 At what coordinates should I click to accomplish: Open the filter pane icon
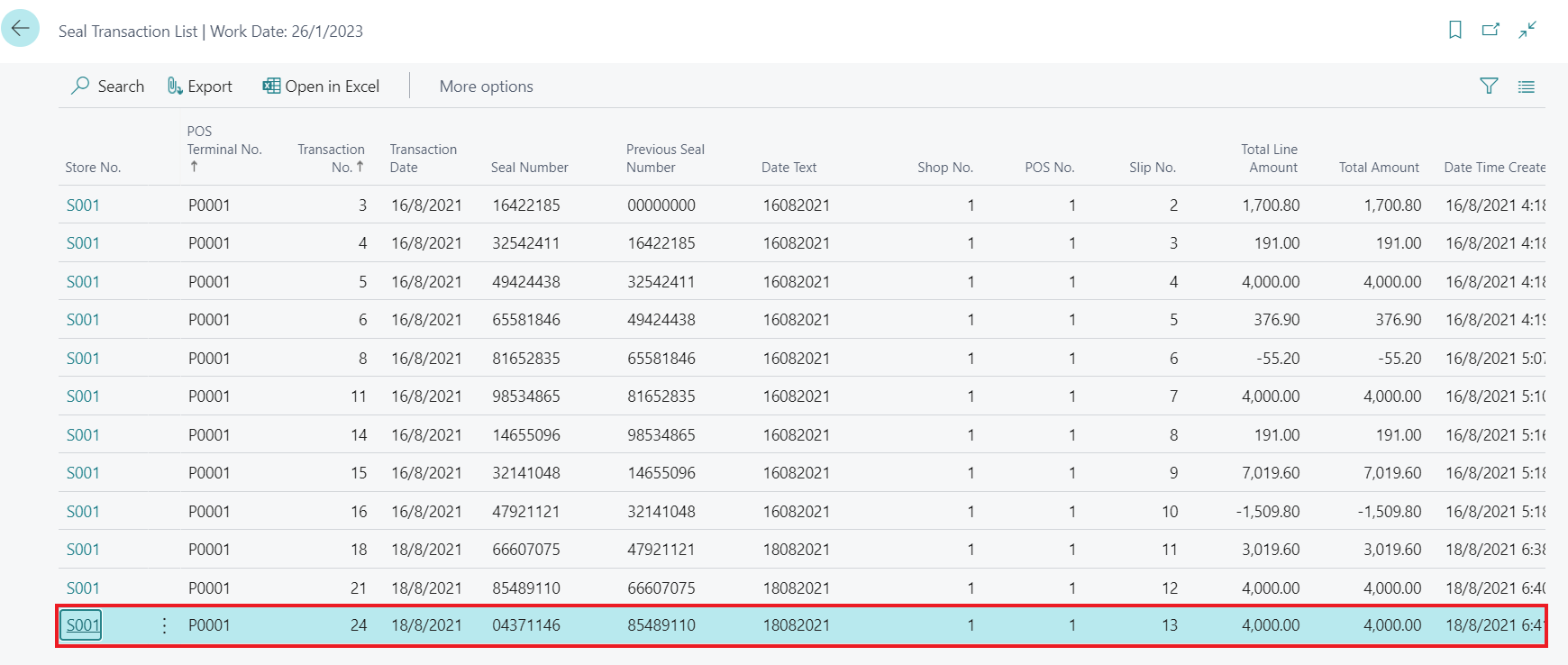[x=1489, y=87]
